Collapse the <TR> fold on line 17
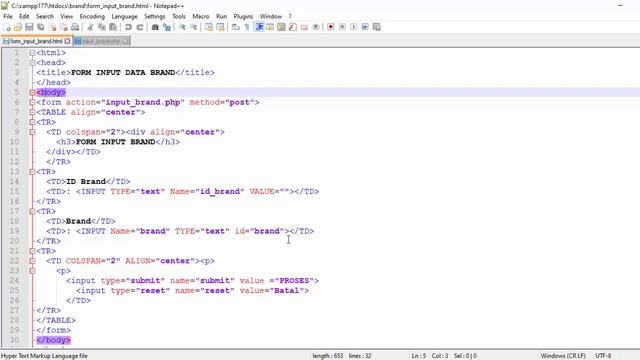The height and width of the screenshot is (360, 640). click(x=32, y=211)
